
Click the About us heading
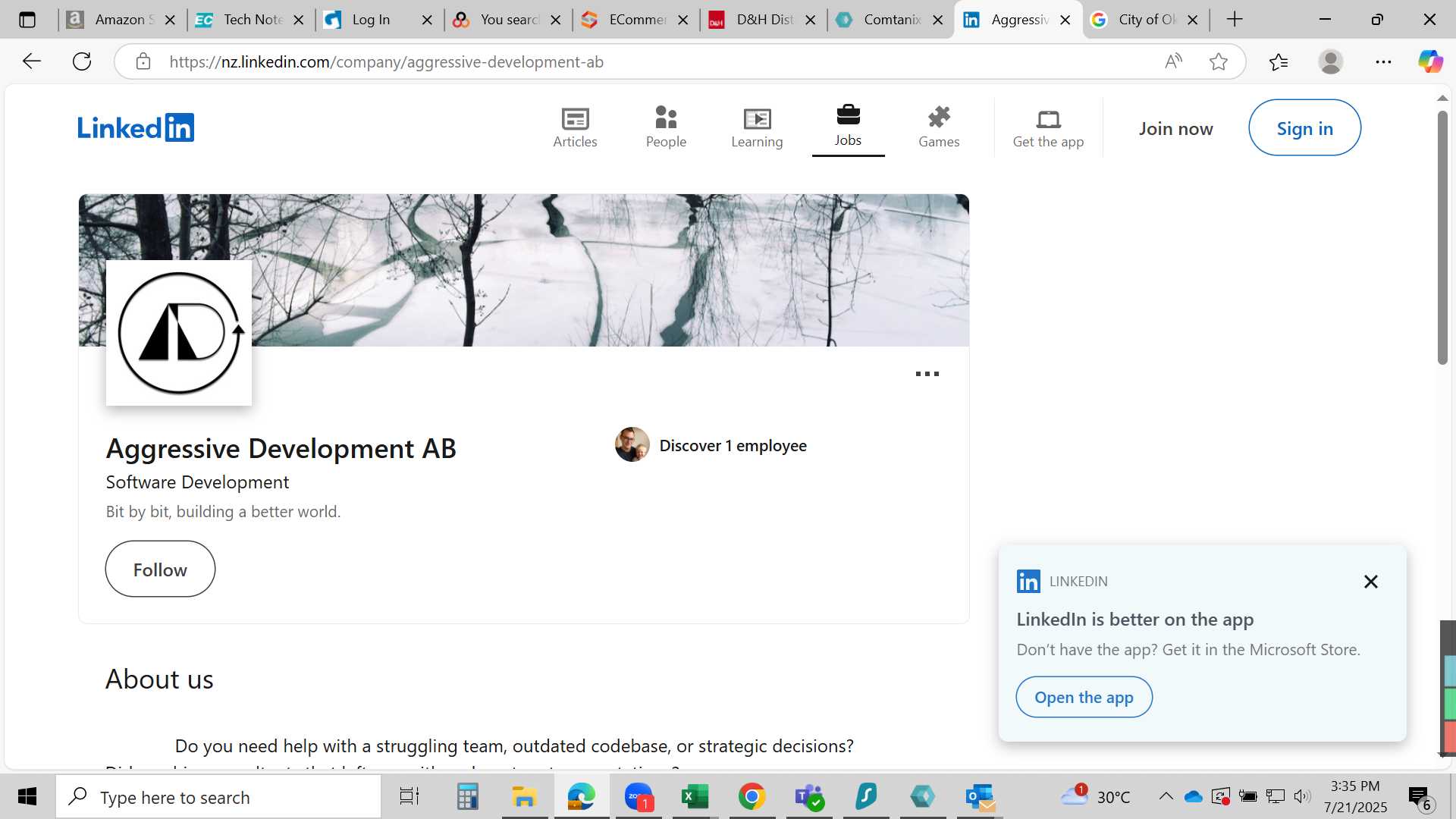click(159, 679)
